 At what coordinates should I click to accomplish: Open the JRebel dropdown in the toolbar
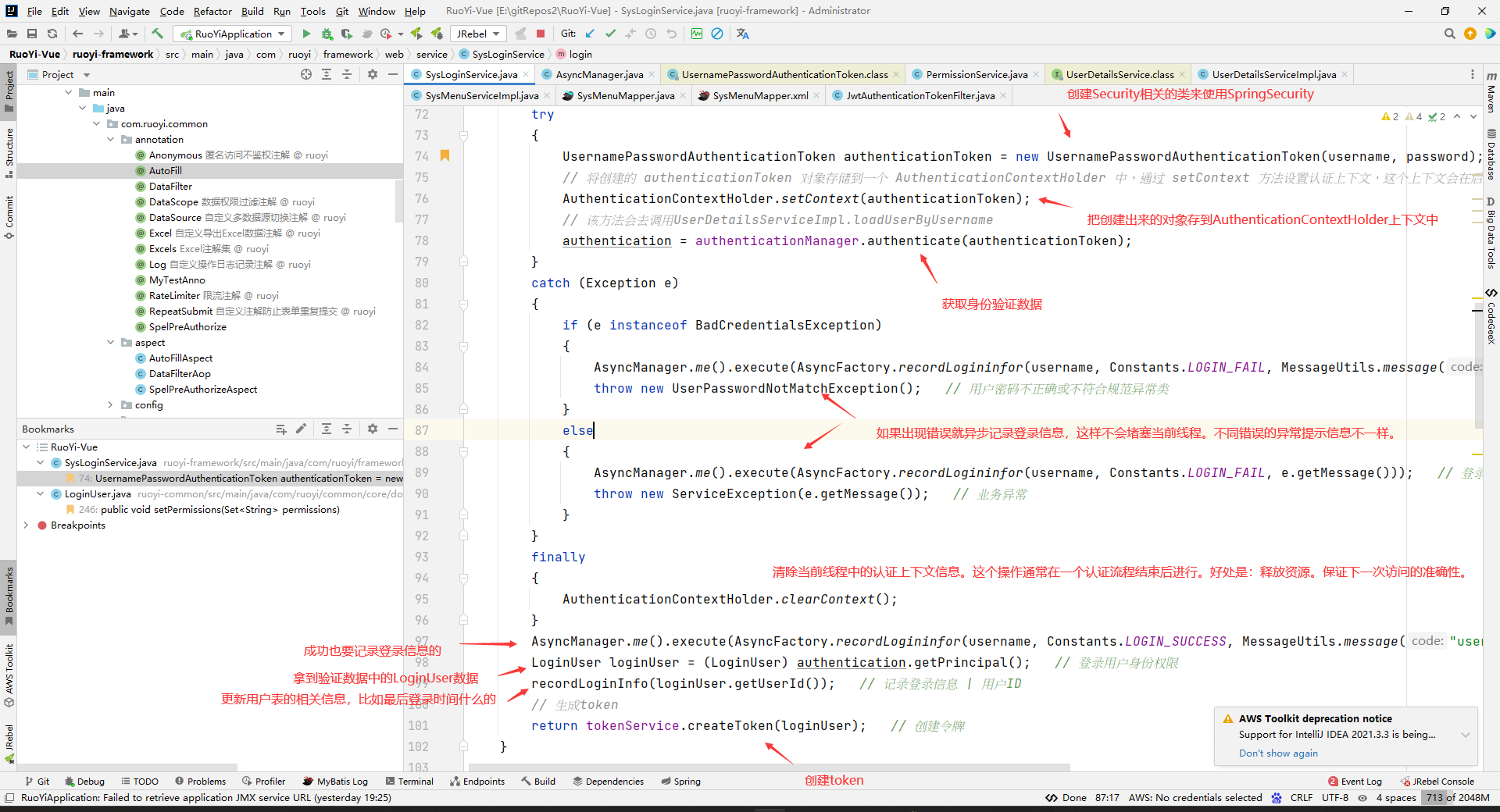coord(478,34)
